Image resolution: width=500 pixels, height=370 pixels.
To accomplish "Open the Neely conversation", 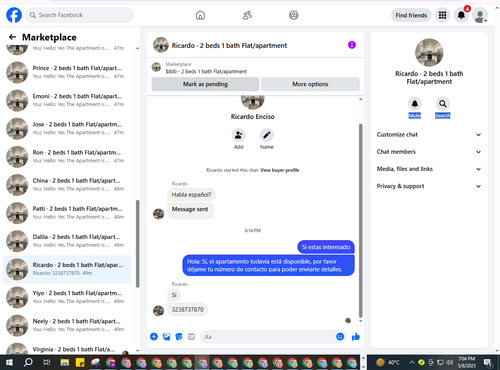I will pyautogui.click(x=67, y=325).
